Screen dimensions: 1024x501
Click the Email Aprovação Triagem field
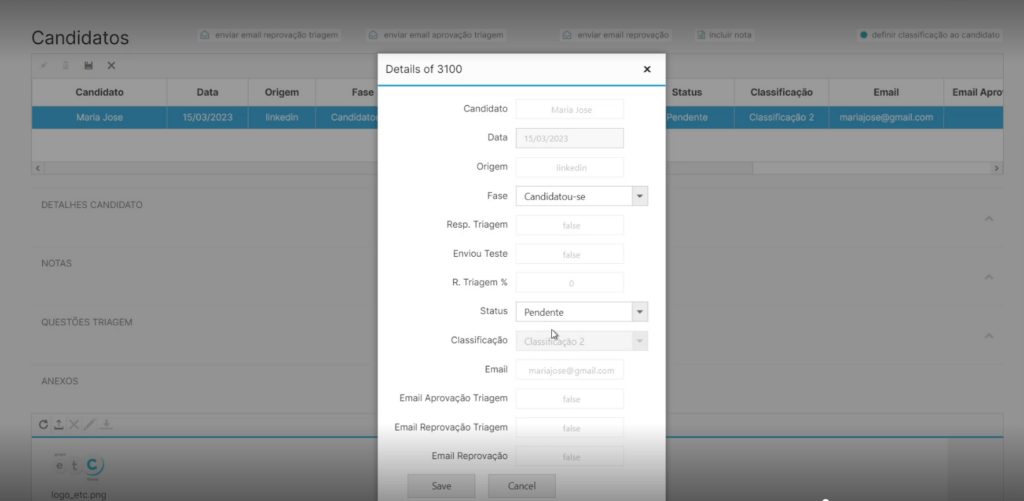click(x=569, y=398)
